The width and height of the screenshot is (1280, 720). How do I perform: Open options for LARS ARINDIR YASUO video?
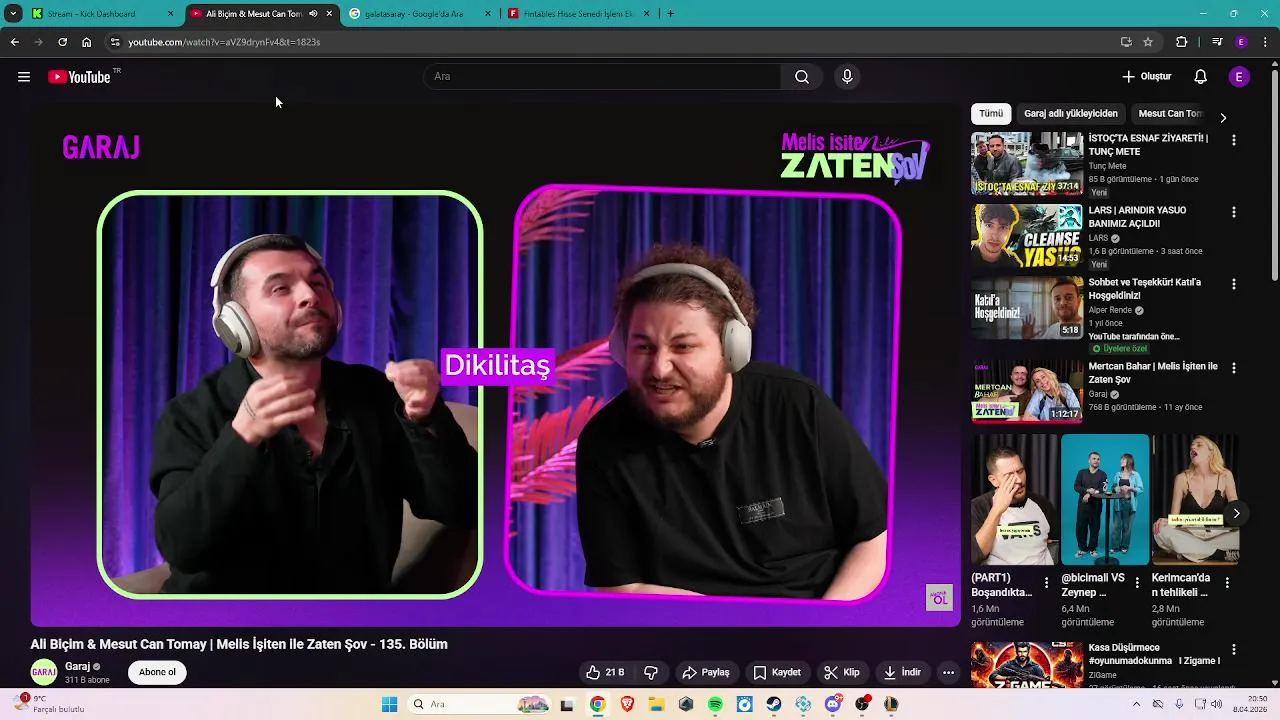1233,212
